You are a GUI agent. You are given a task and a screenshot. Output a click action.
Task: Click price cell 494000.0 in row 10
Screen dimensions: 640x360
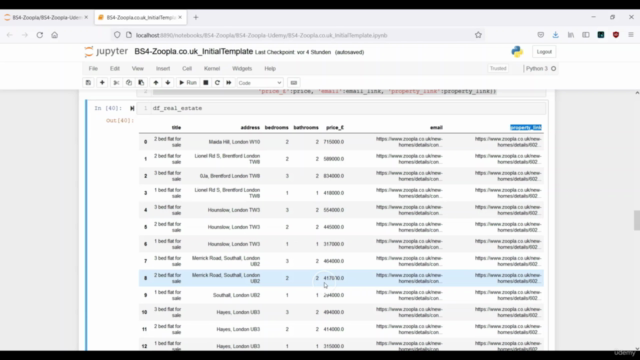[334, 312]
